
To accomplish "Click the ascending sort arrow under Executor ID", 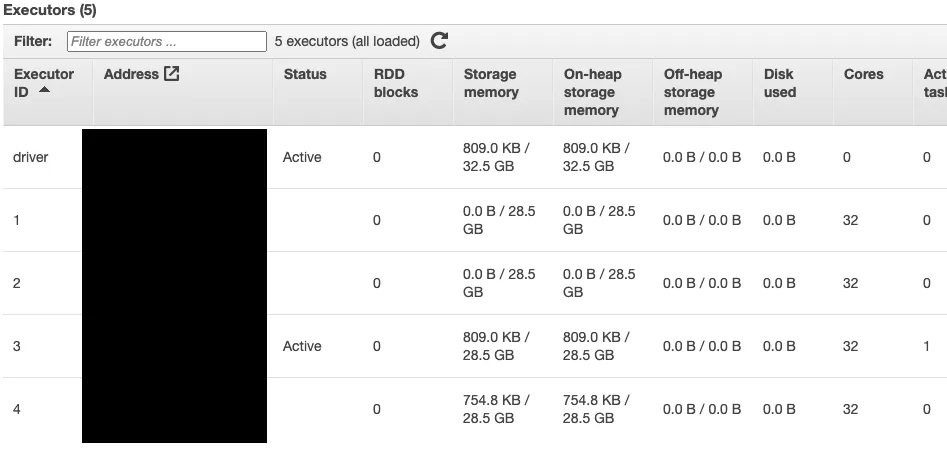I will (x=44, y=91).
